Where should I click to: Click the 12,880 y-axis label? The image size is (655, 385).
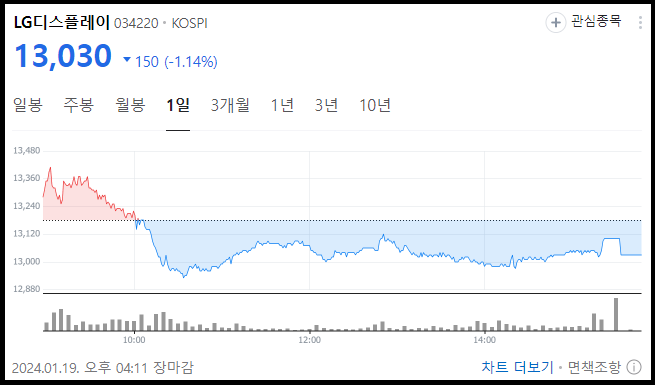click(27, 289)
